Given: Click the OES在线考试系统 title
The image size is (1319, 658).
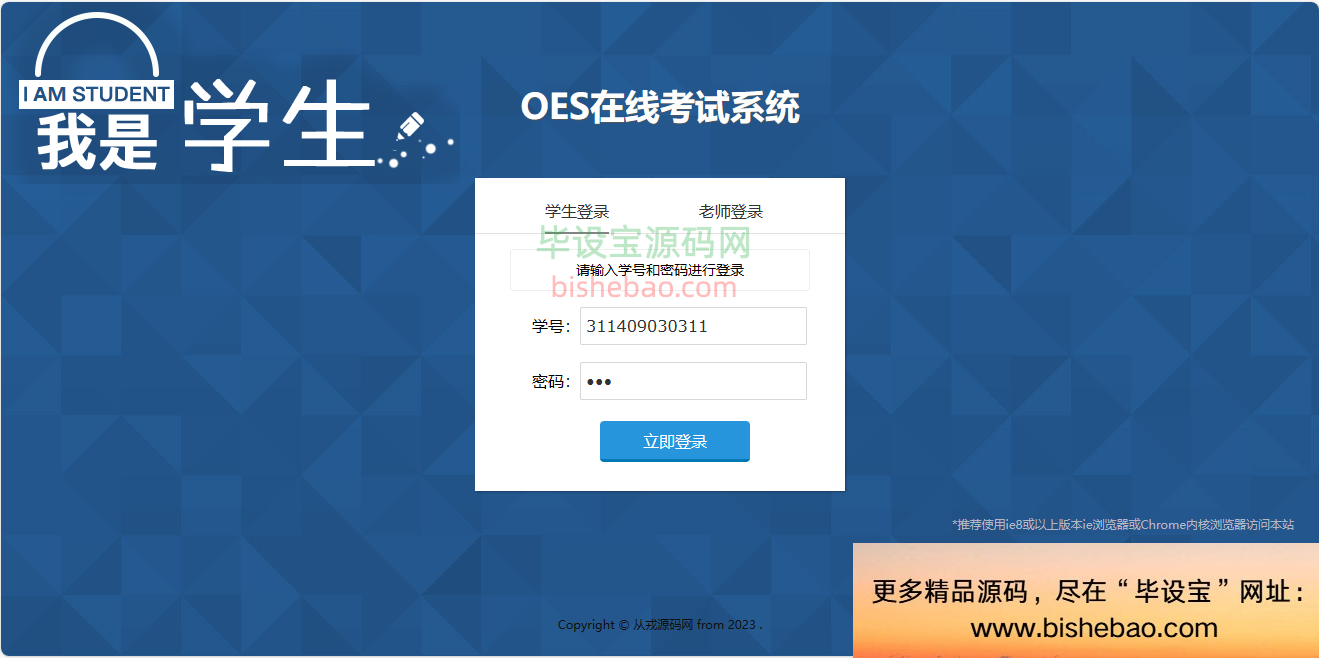Looking at the screenshot, I should click(x=660, y=107).
